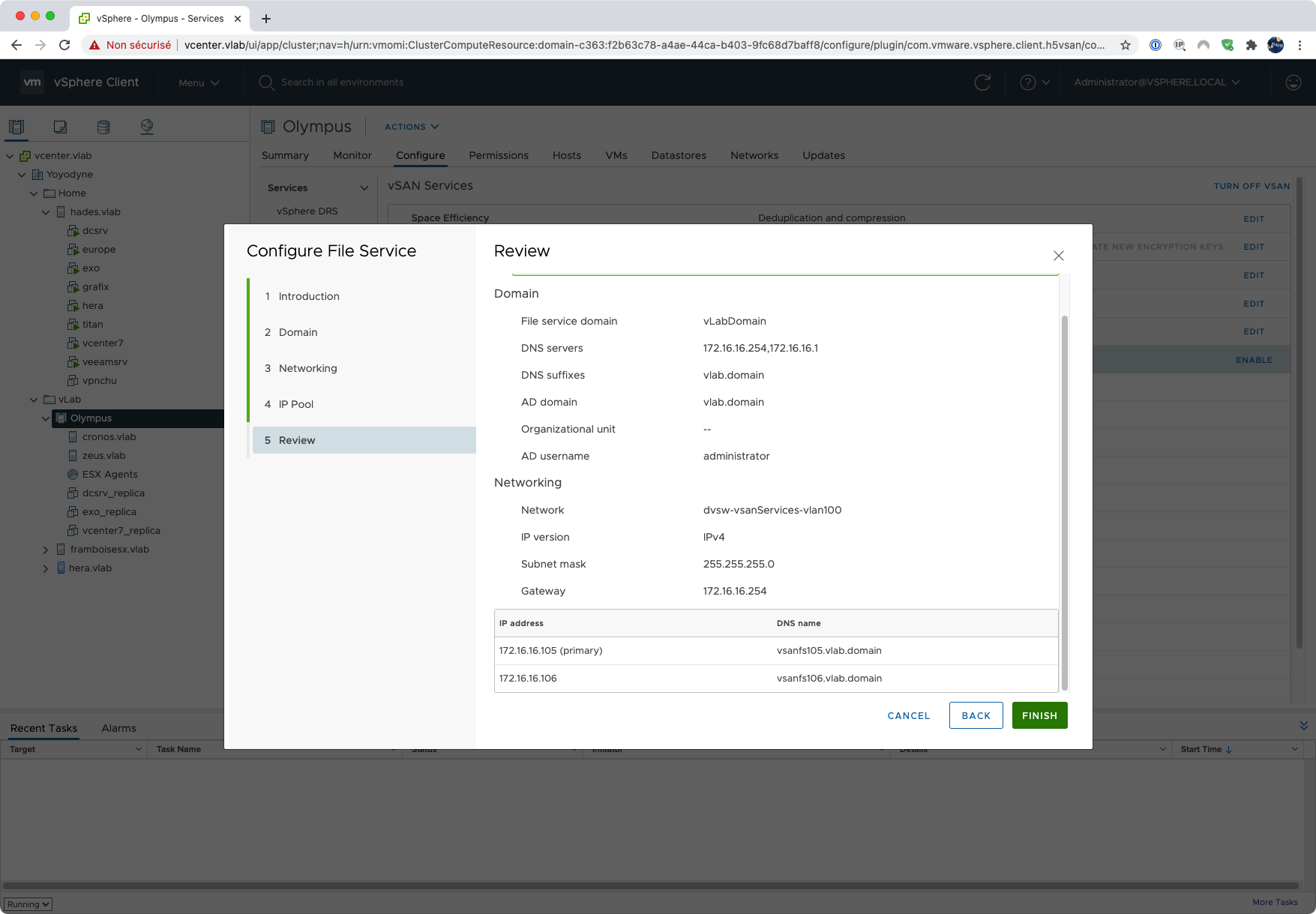Open the Networking inventory icon
Viewport: 1316px width, 914px height.
(x=147, y=127)
